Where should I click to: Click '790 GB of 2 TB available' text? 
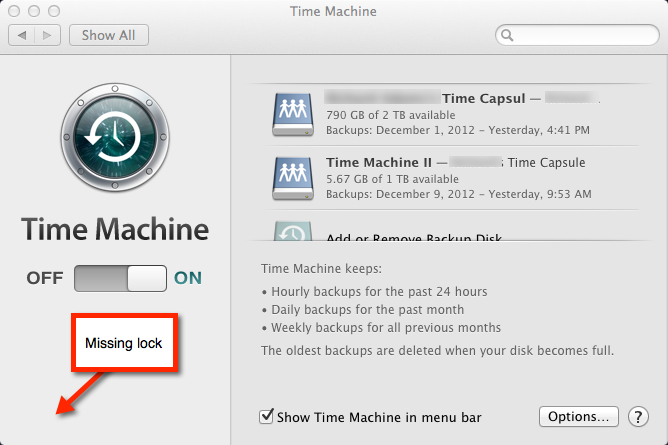[x=391, y=115]
